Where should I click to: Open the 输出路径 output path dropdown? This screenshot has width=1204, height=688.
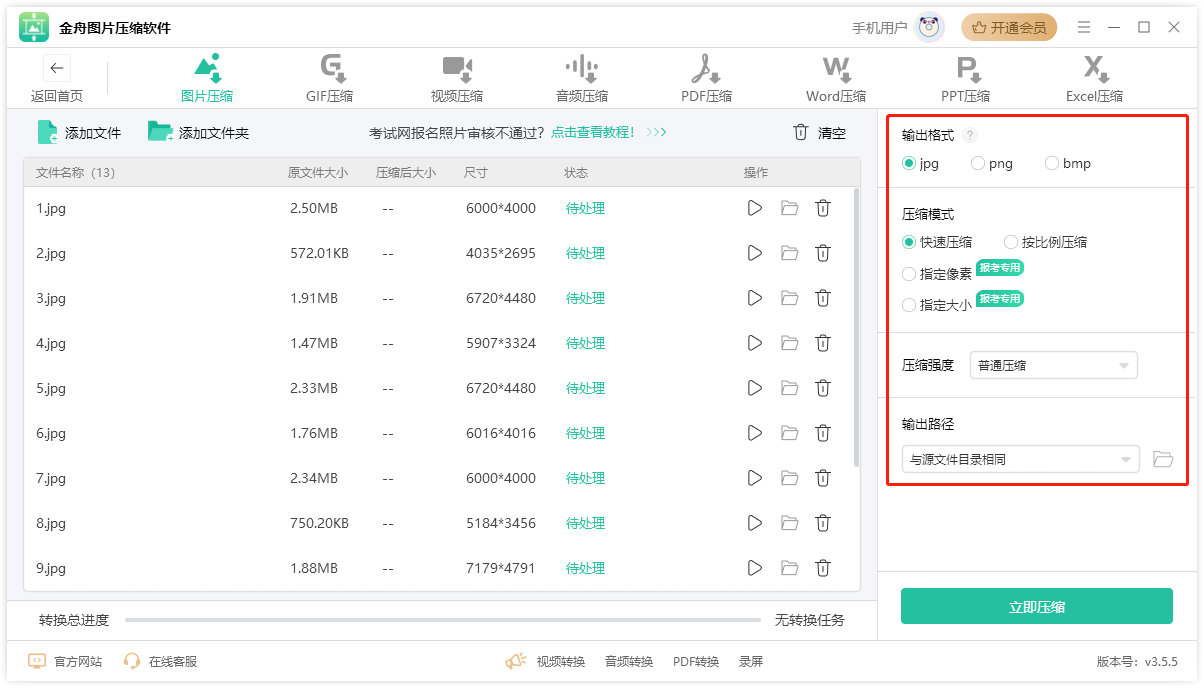pos(1020,459)
